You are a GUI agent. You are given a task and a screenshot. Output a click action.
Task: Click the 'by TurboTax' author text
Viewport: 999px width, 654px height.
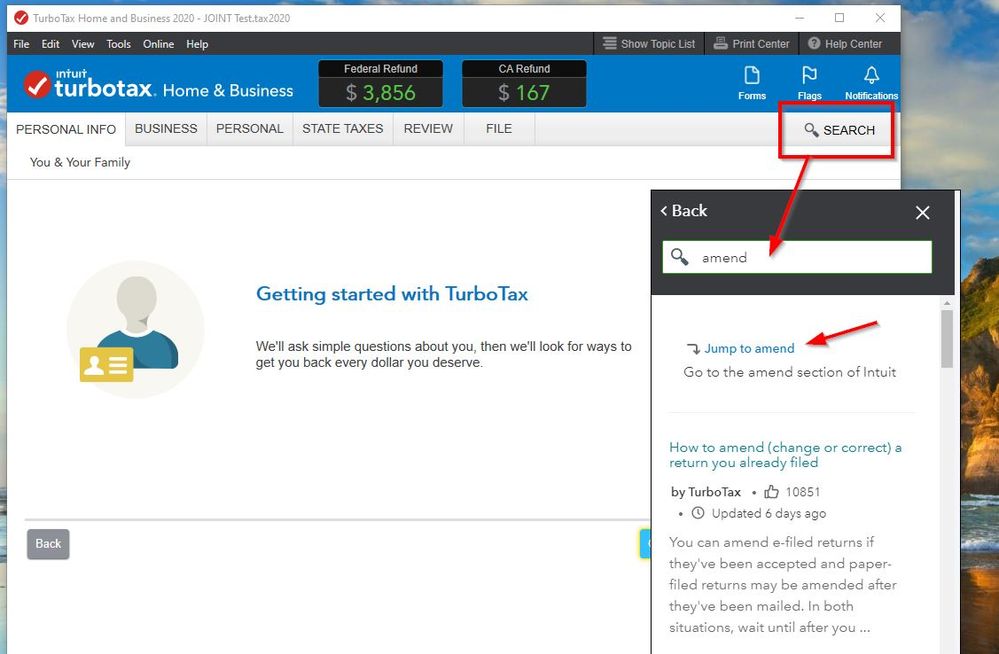[706, 492]
